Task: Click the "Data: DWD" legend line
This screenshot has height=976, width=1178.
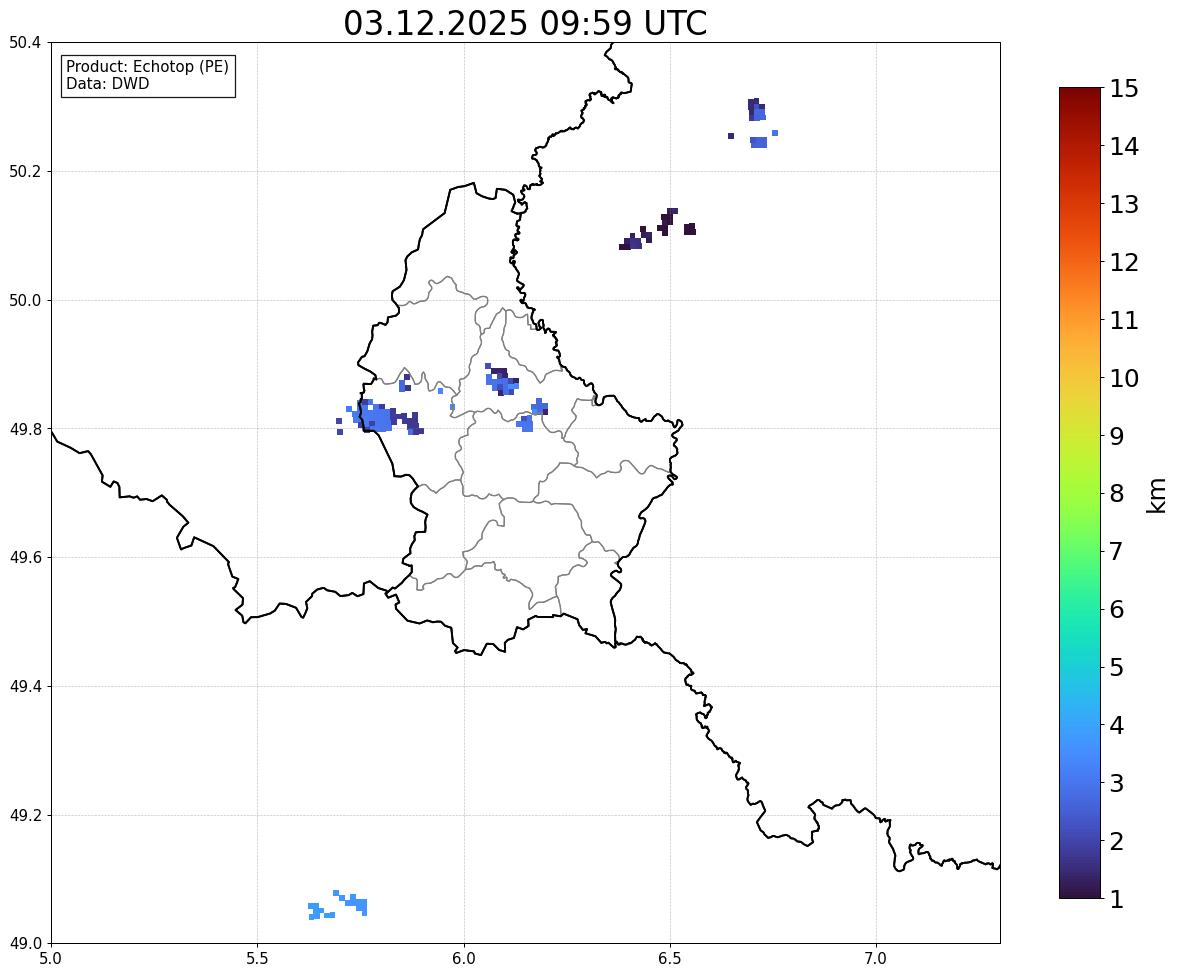Action: point(107,83)
